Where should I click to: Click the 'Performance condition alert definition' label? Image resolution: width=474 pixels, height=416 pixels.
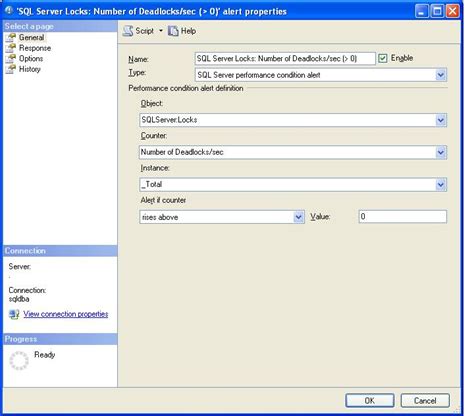coord(186,88)
